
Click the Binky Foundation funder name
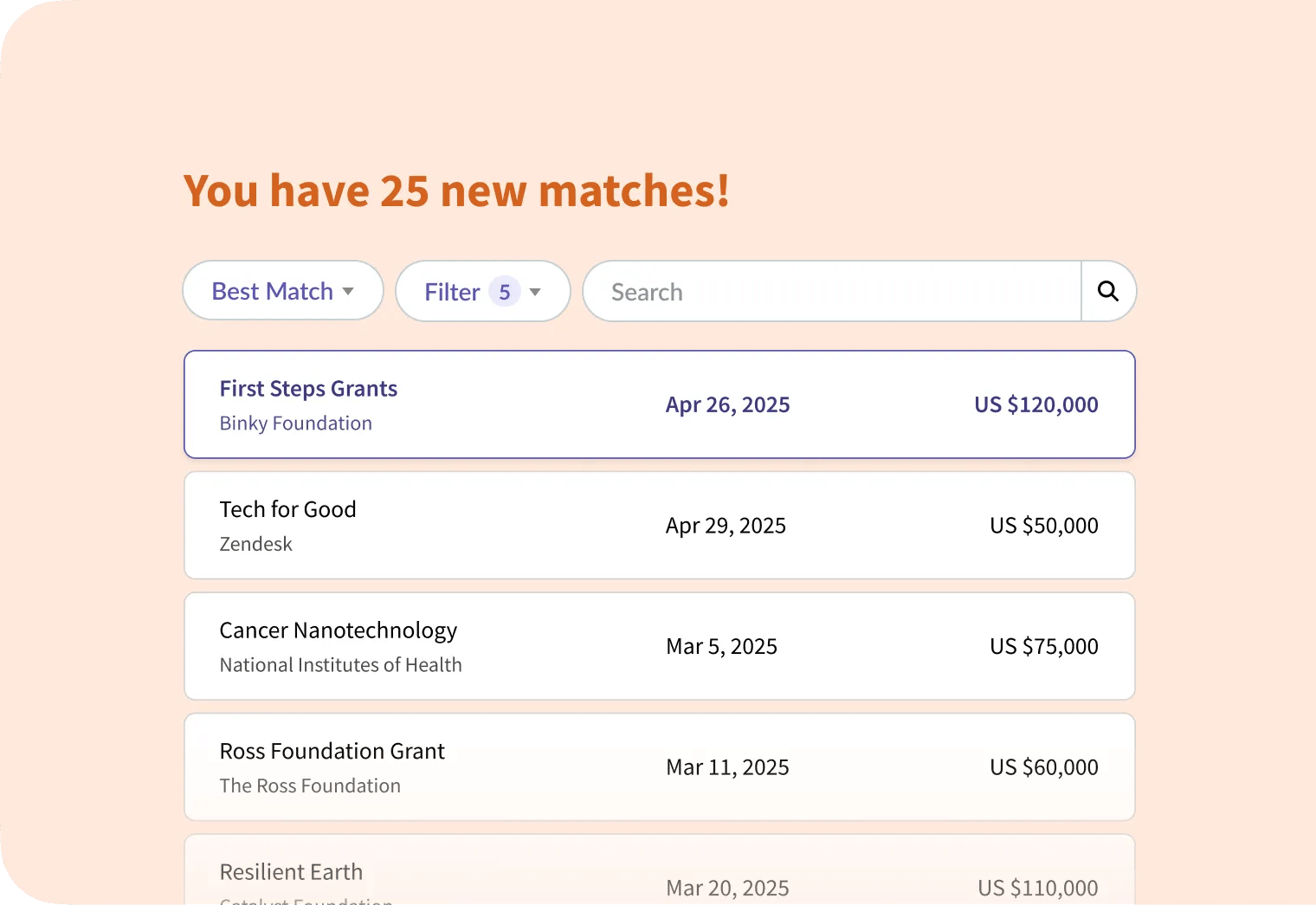(296, 423)
